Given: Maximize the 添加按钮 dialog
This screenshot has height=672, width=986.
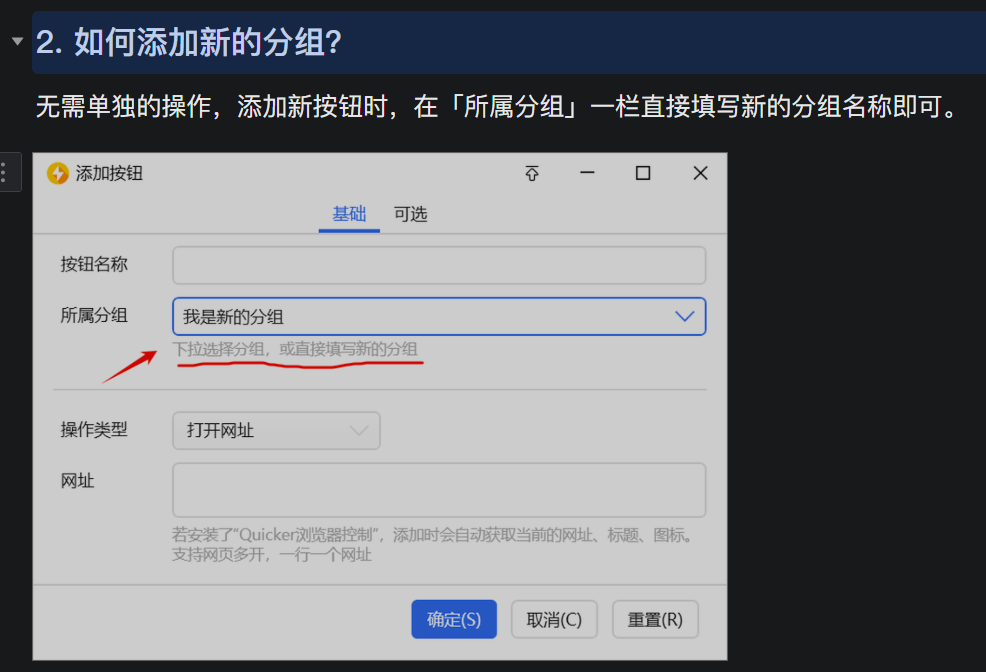Looking at the screenshot, I should (643, 173).
